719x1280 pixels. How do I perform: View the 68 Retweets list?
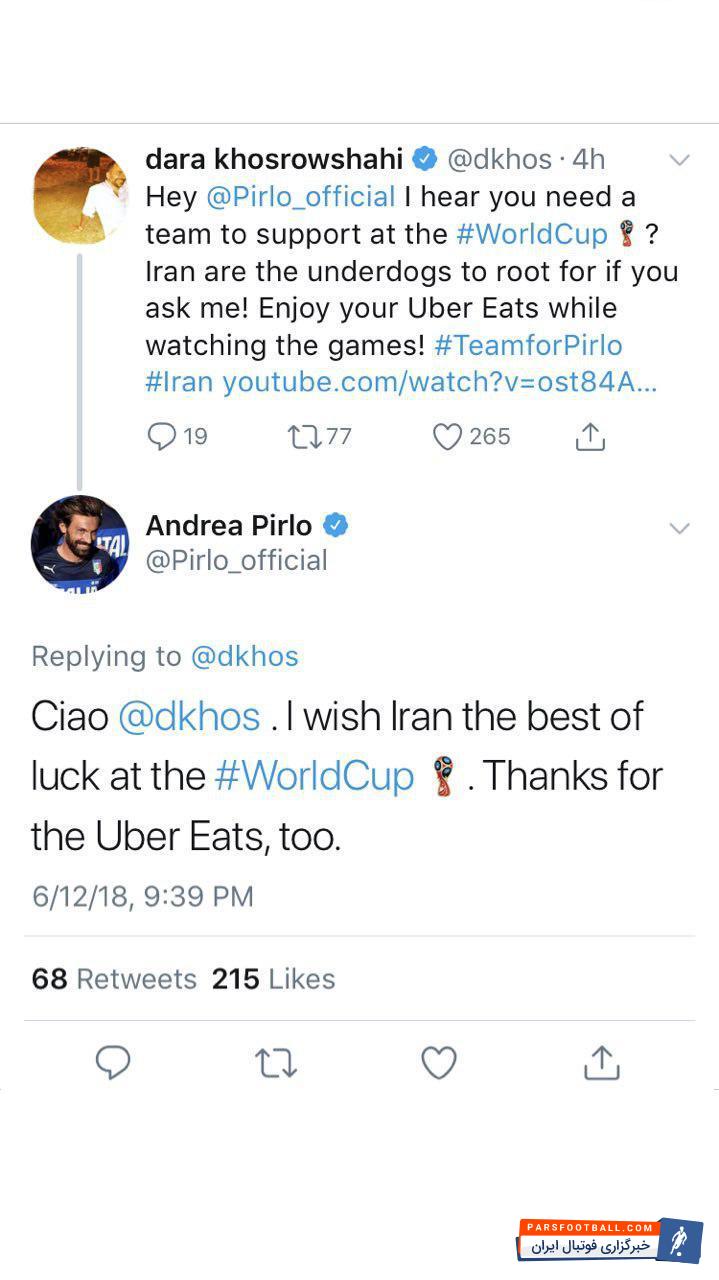[x=114, y=979]
